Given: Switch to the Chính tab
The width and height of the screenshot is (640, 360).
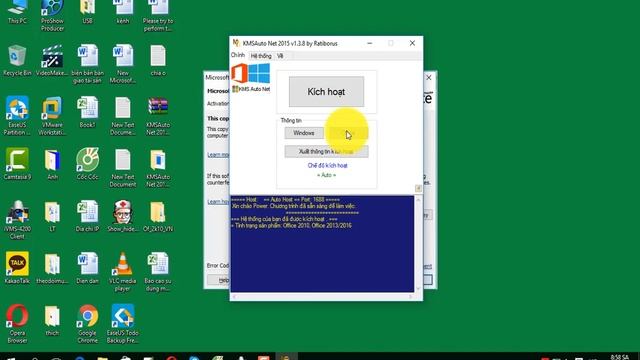Looking at the screenshot, I should [x=238, y=56].
